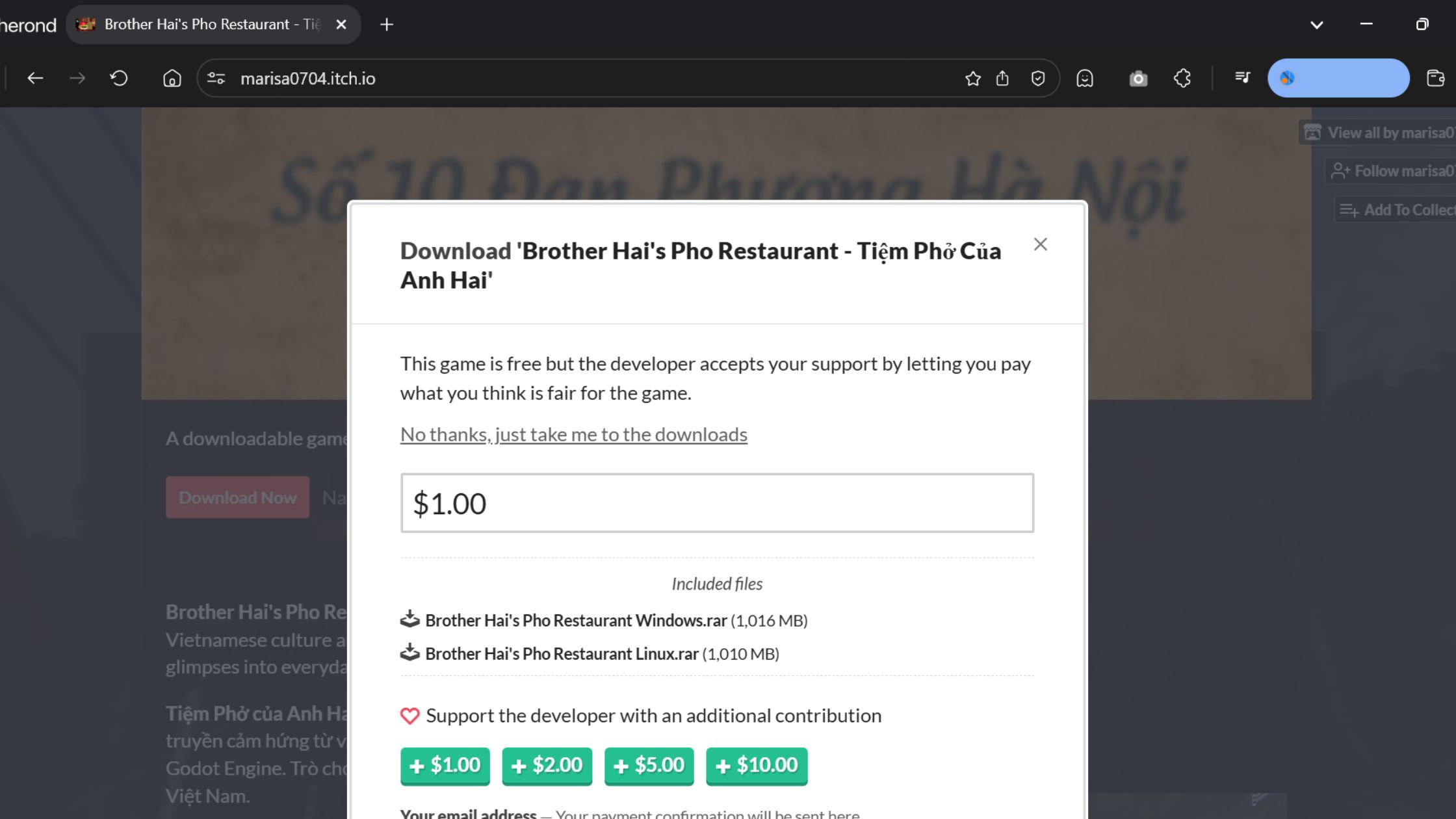Open site permissions control in the address bar
The width and height of the screenshot is (1456, 819).
pyautogui.click(x=216, y=78)
